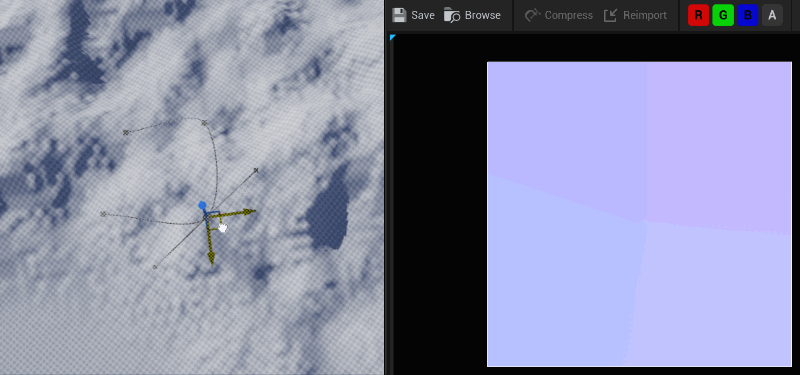
Task: Save the texture asset
Action: (x=413, y=15)
